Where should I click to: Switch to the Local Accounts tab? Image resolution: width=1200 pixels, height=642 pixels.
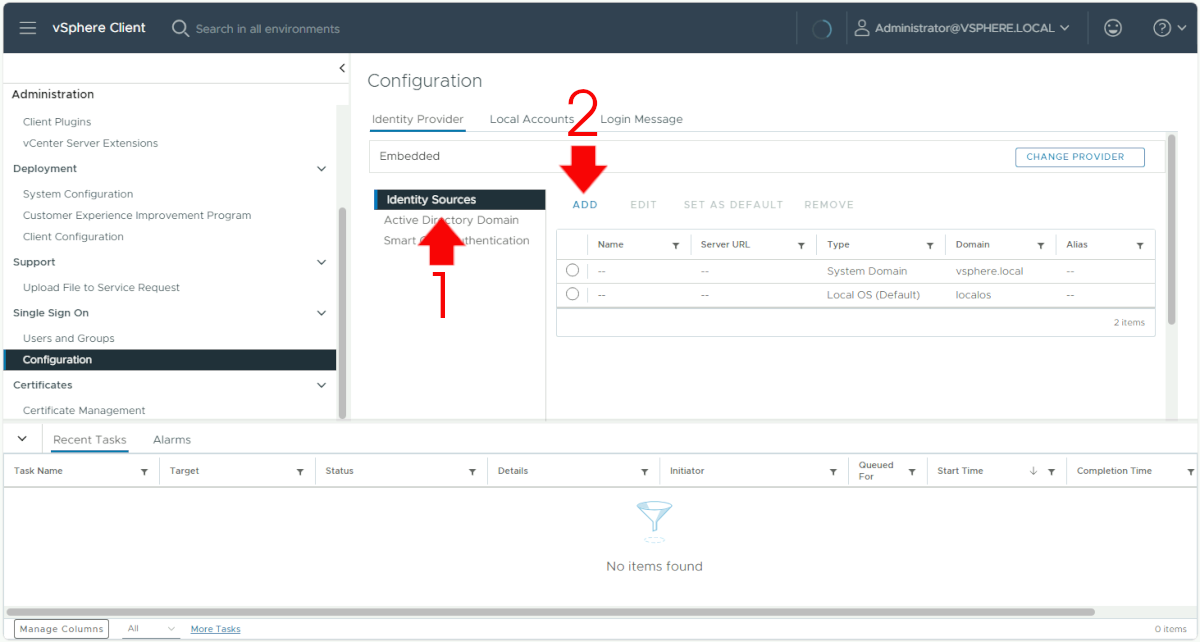pos(531,119)
